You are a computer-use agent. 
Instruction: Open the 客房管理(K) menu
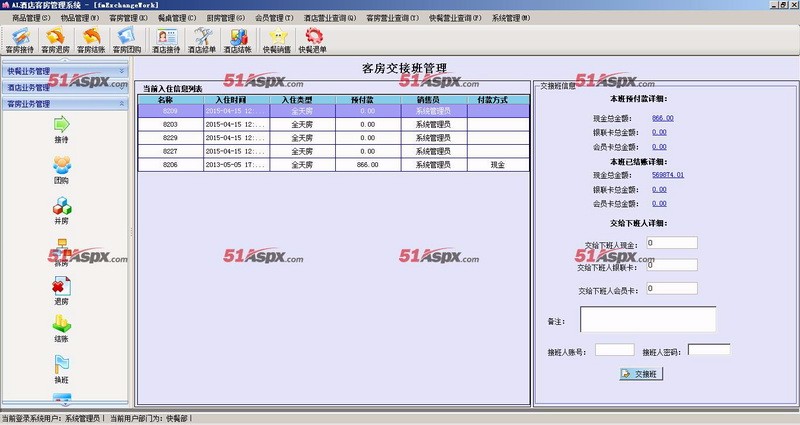tap(128, 18)
